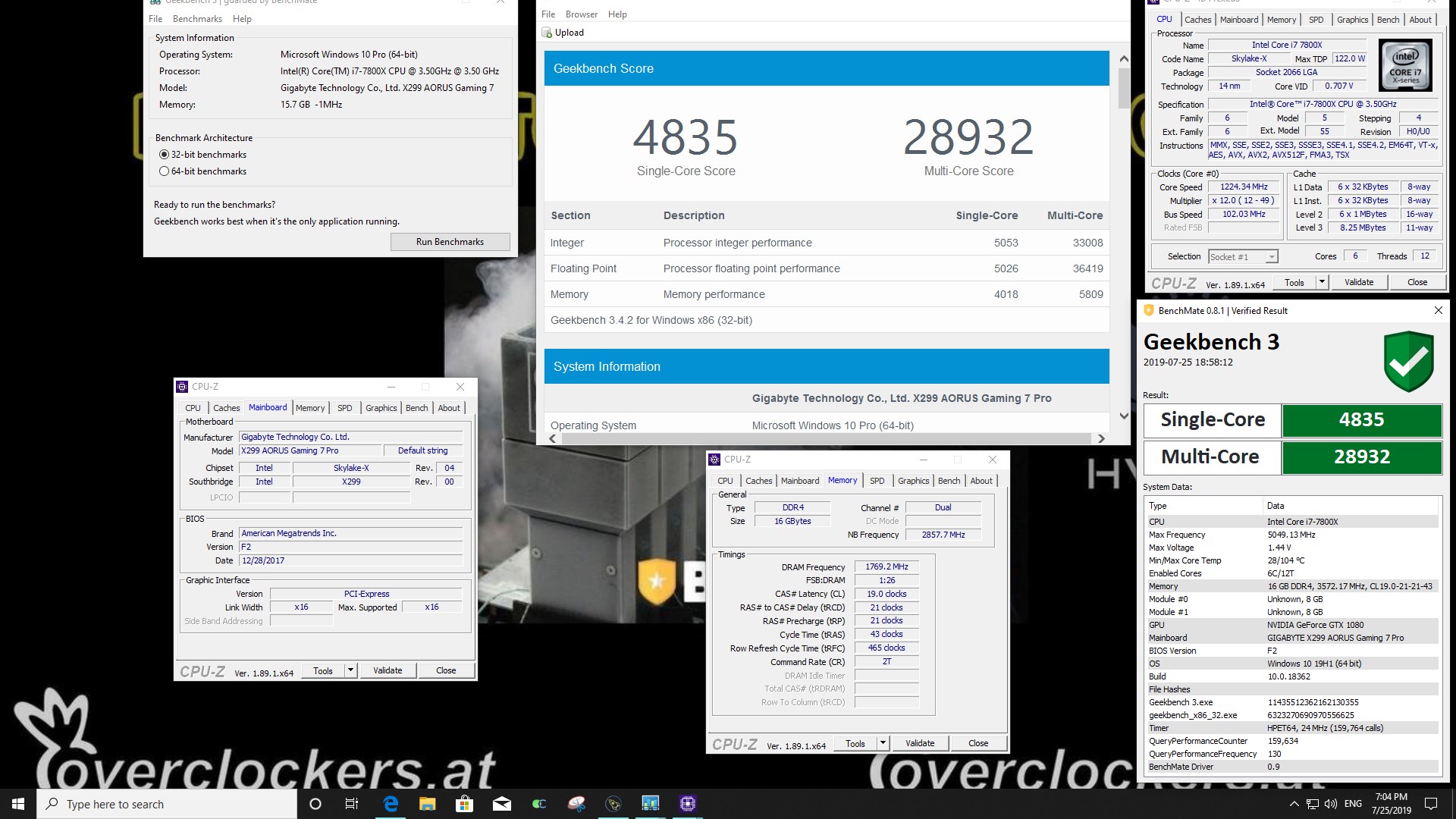This screenshot has height=819, width=1456.
Task: Open the File menu in results window
Action: [x=548, y=14]
